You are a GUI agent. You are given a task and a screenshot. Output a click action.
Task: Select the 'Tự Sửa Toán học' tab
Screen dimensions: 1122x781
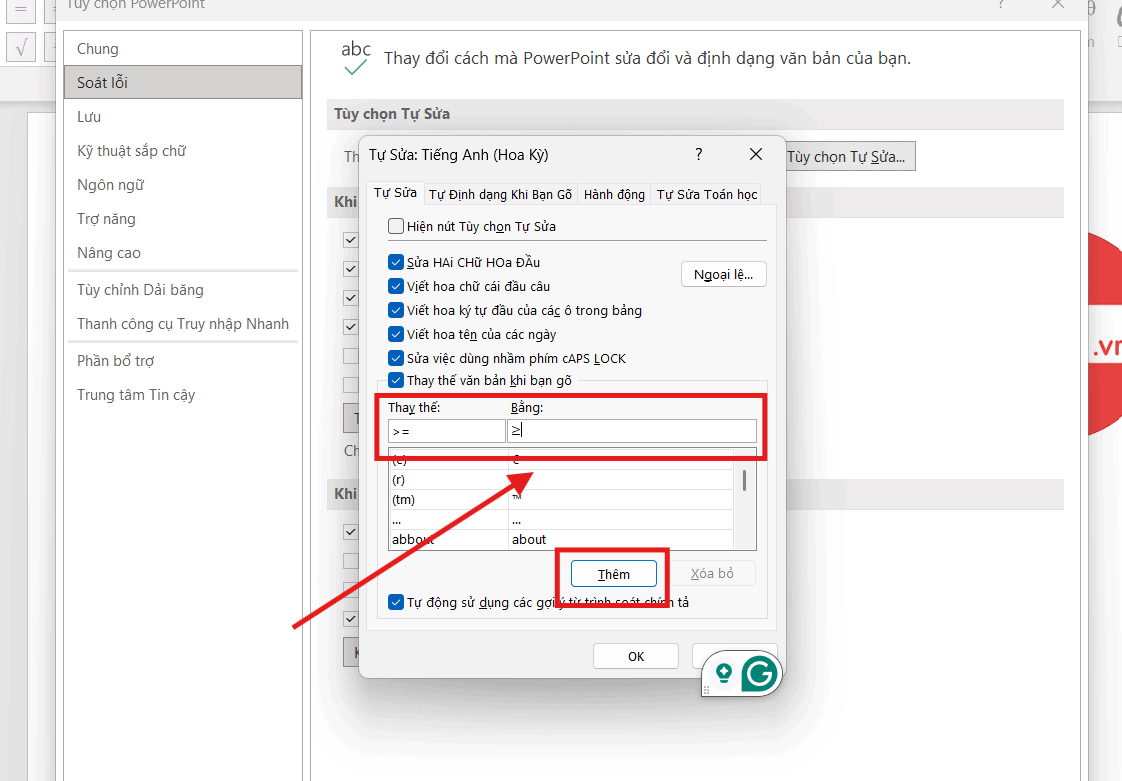click(x=707, y=195)
